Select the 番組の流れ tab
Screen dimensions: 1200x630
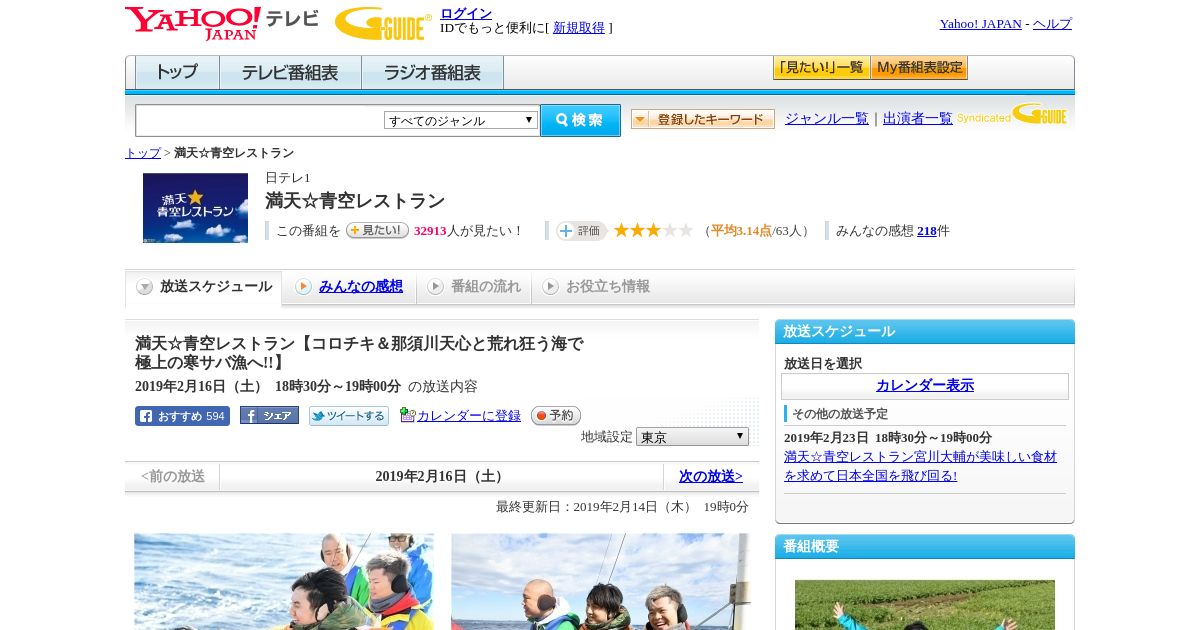point(474,287)
